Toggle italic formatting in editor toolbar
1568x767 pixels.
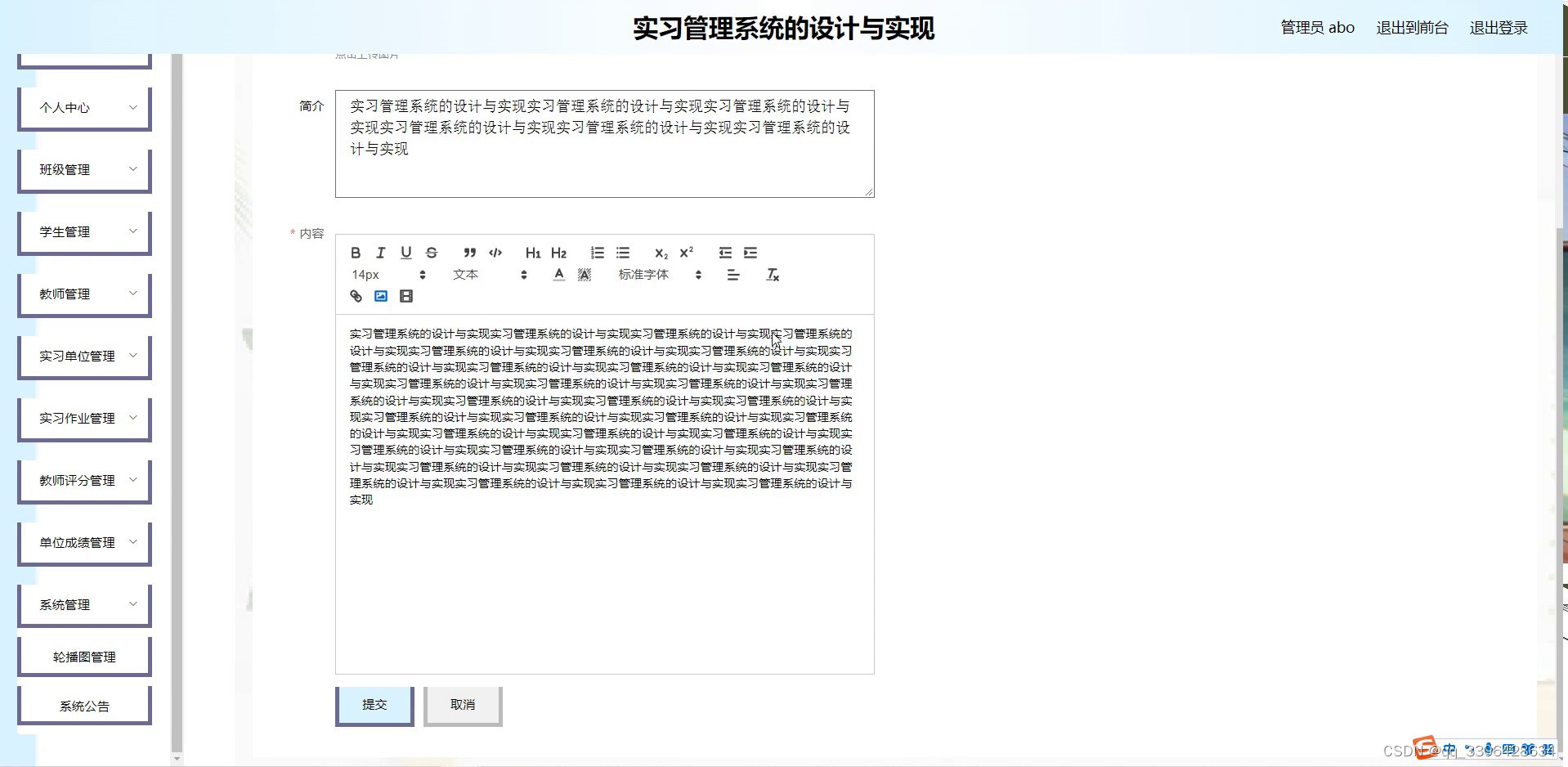[380, 253]
